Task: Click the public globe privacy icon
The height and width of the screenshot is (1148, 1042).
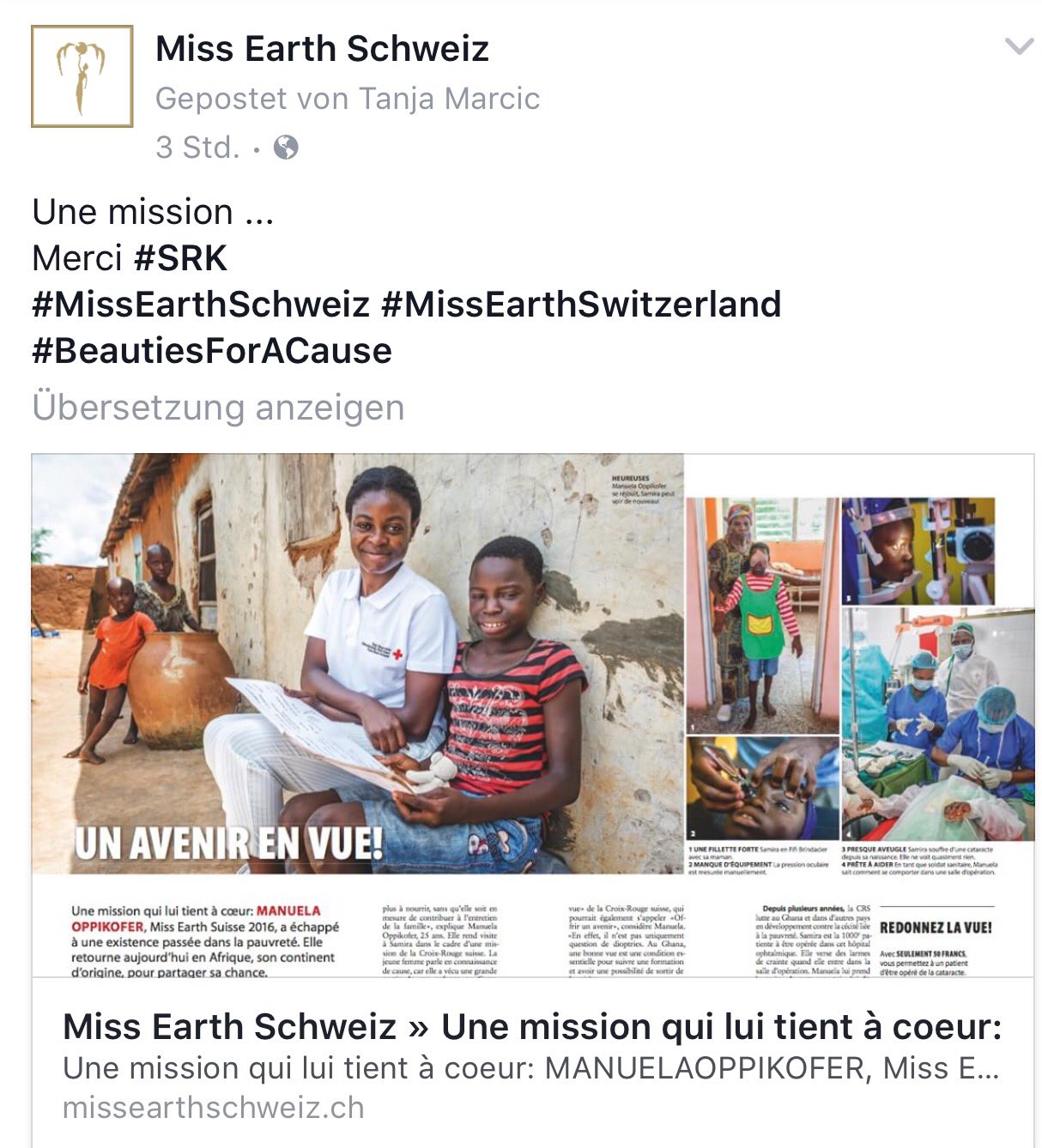Action: click(x=286, y=148)
